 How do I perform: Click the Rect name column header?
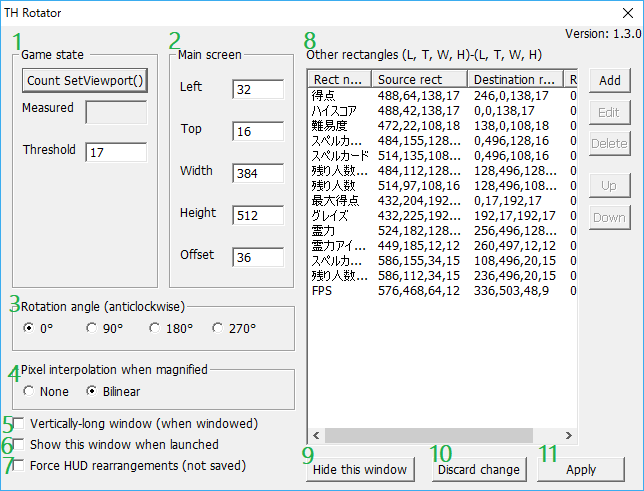click(340, 79)
